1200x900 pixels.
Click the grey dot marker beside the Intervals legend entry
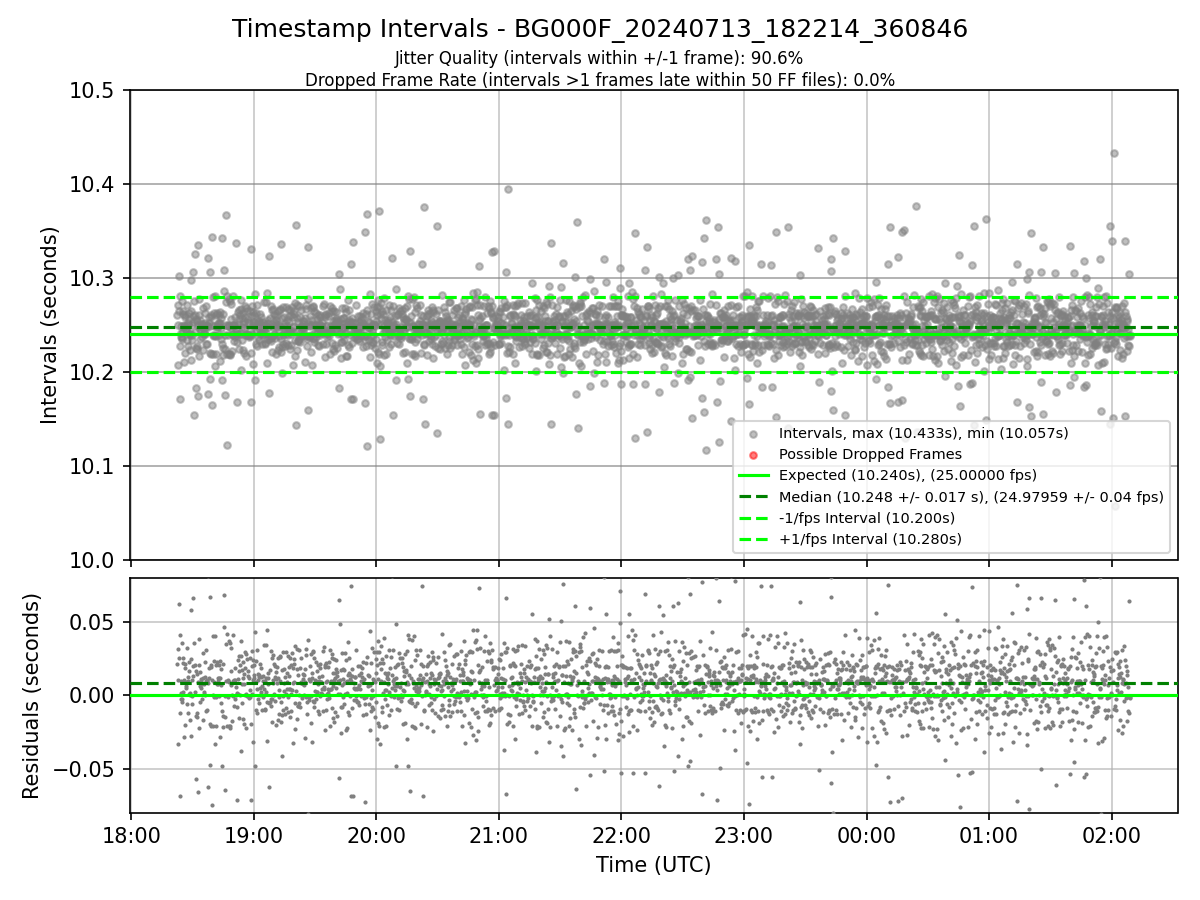(753, 434)
